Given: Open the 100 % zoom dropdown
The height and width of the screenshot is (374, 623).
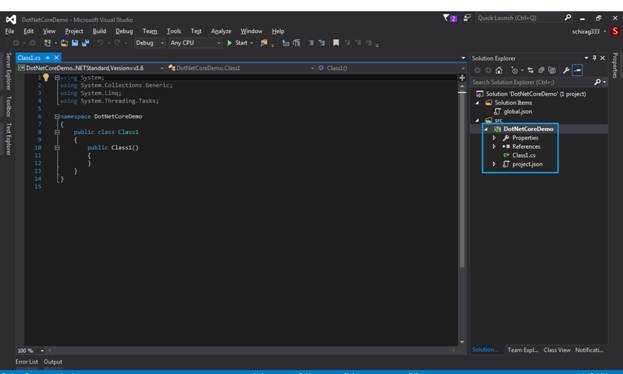Looking at the screenshot, I should pyautogui.click(x=42, y=351).
